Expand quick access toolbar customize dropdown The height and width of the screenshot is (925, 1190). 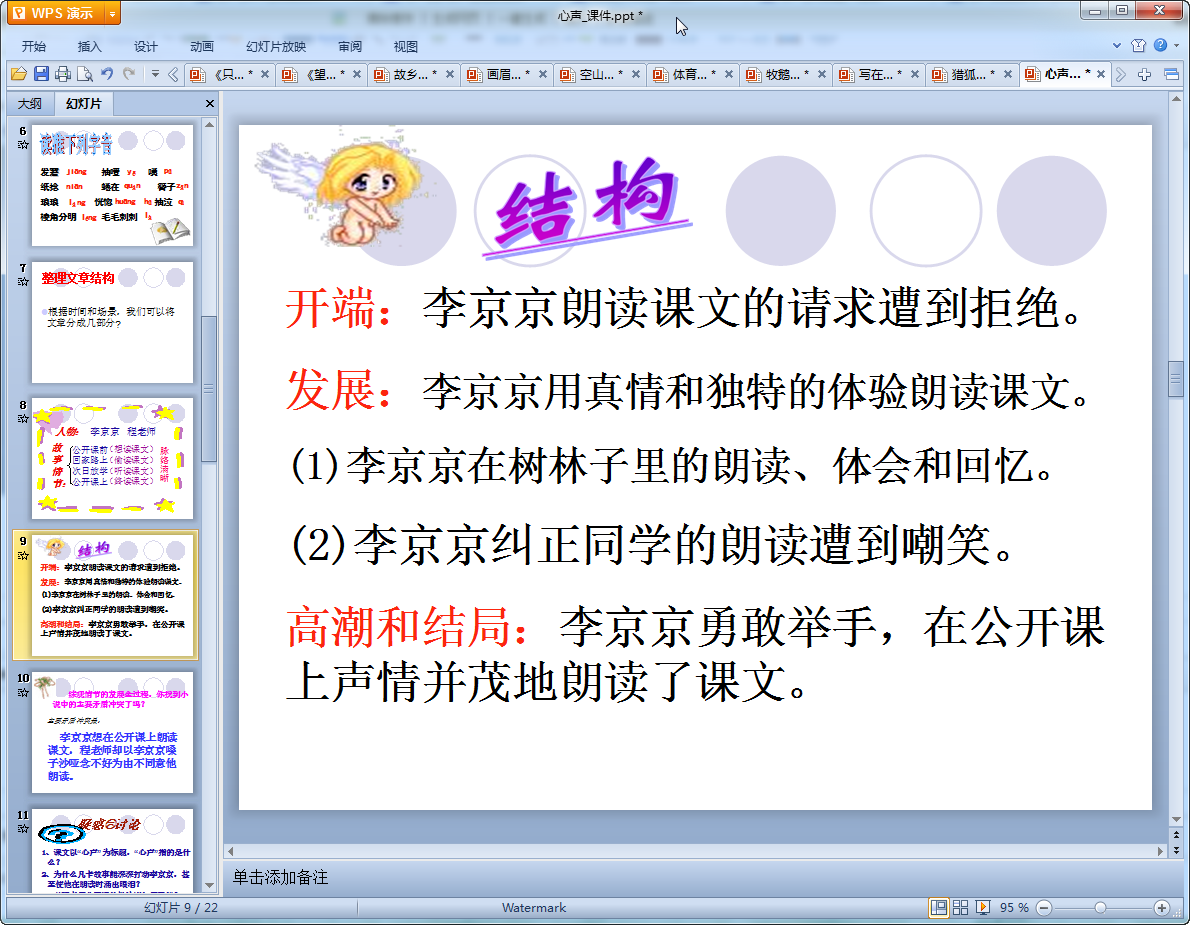coord(155,74)
